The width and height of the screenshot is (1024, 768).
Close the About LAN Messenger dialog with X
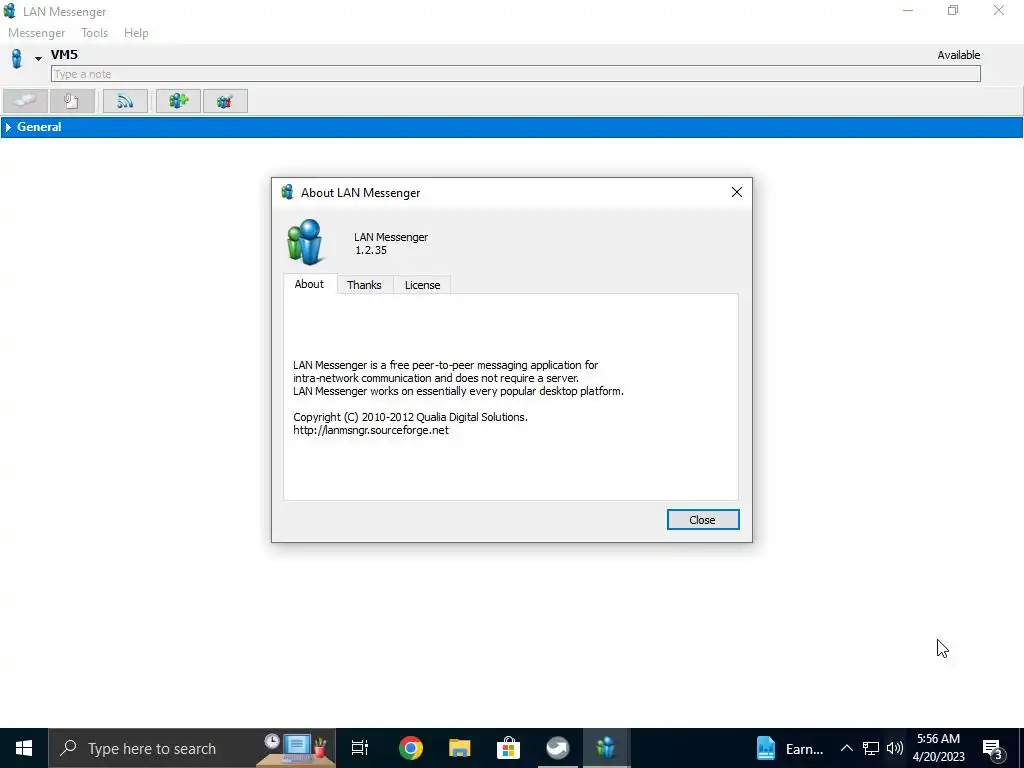[737, 192]
